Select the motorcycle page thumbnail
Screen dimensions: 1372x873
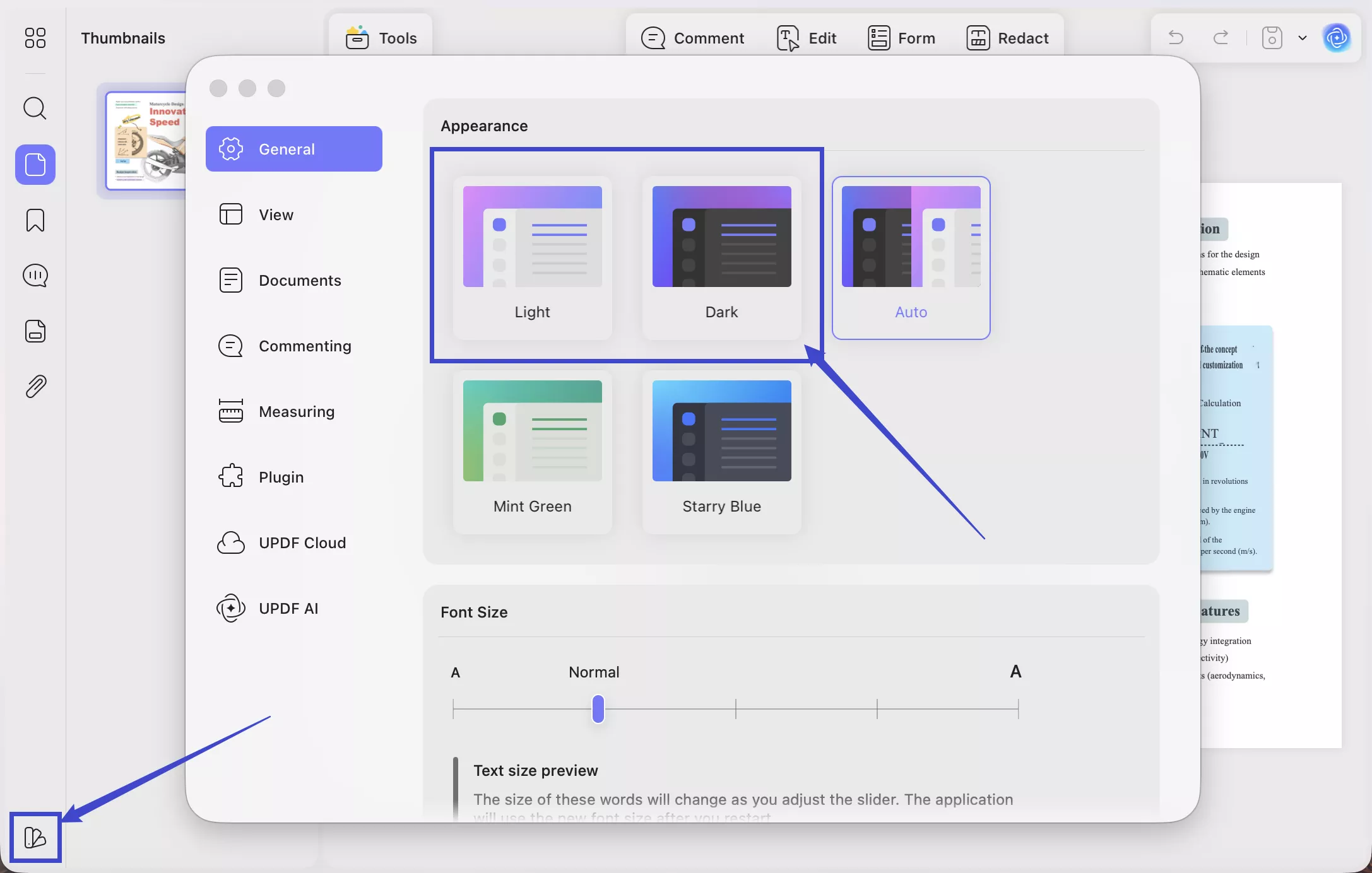point(146,141)
